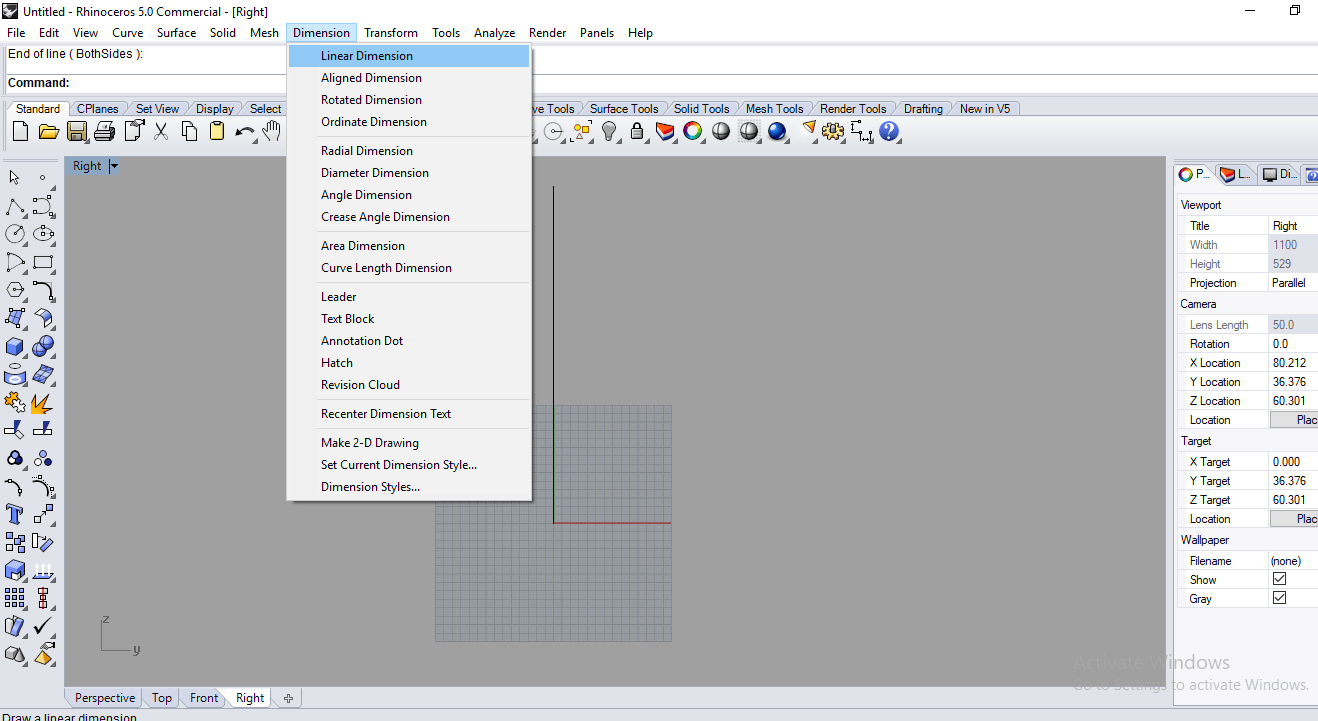Click the Projection value Parallel

[x=1293, y=283]
